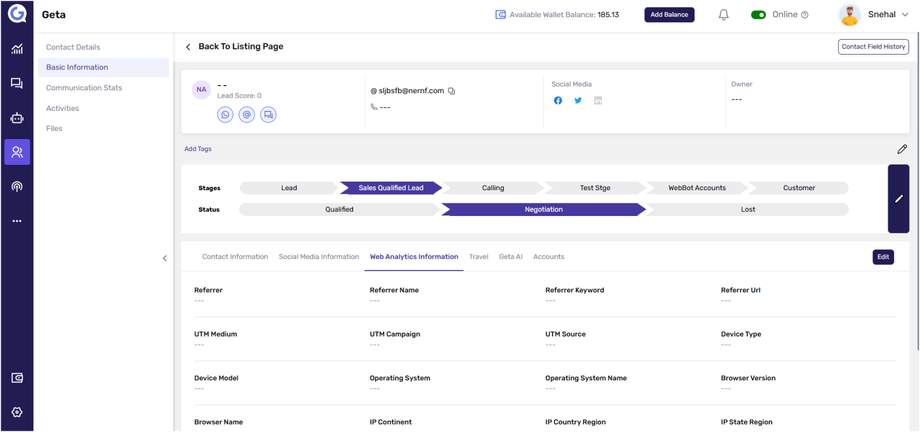Click the pencil icon beside Add Tags
920x432 pixels.
[x=901, y=149]
